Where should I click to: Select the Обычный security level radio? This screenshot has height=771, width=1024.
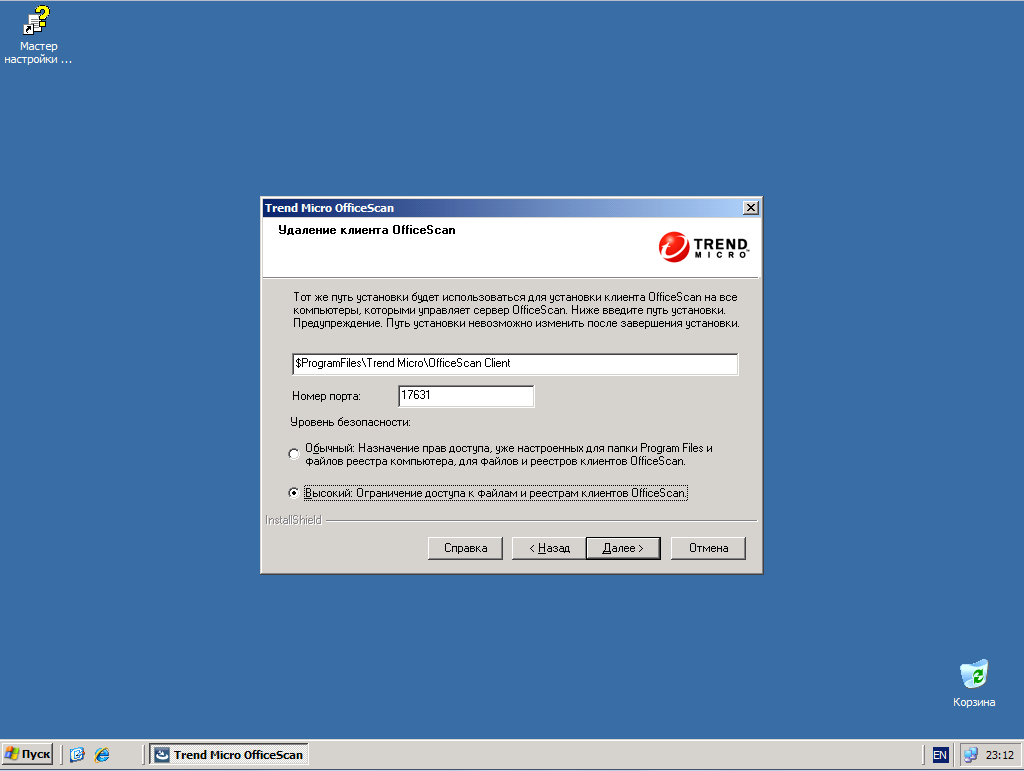click(294, 454)
